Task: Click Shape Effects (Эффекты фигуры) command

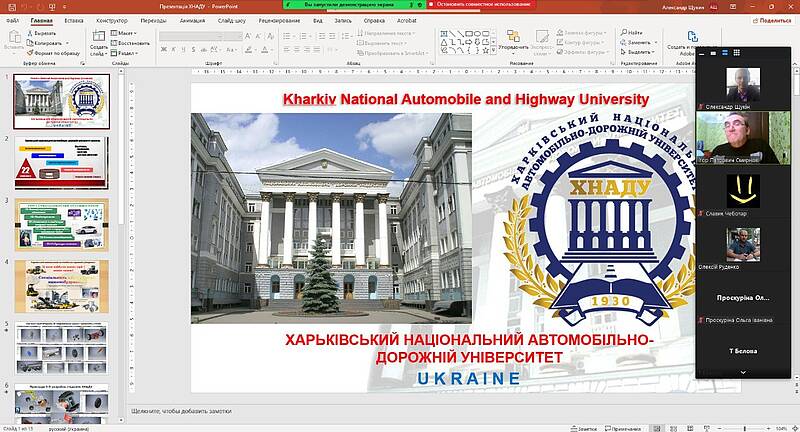Action: [581, 52]
